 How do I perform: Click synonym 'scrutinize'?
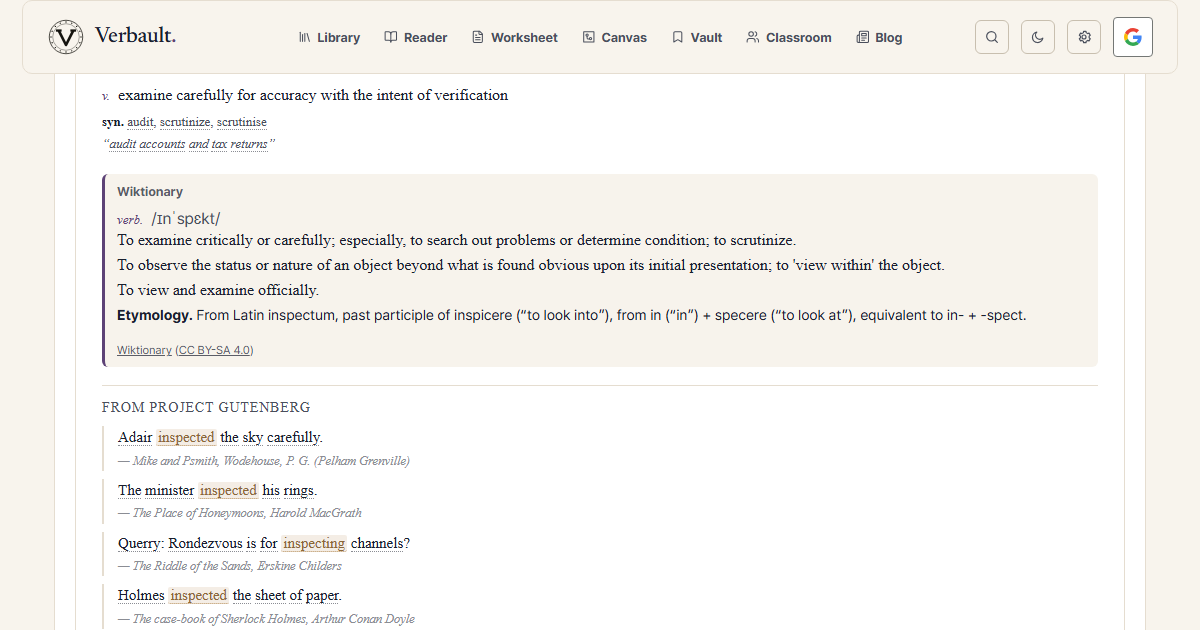click(x=185, y=122)
